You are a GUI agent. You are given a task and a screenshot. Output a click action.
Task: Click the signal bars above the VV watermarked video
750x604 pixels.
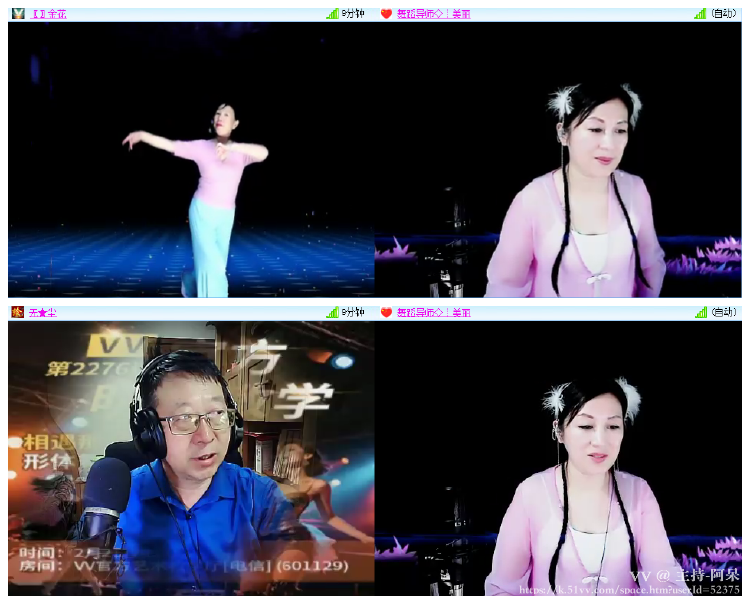[x=700, y=313]
